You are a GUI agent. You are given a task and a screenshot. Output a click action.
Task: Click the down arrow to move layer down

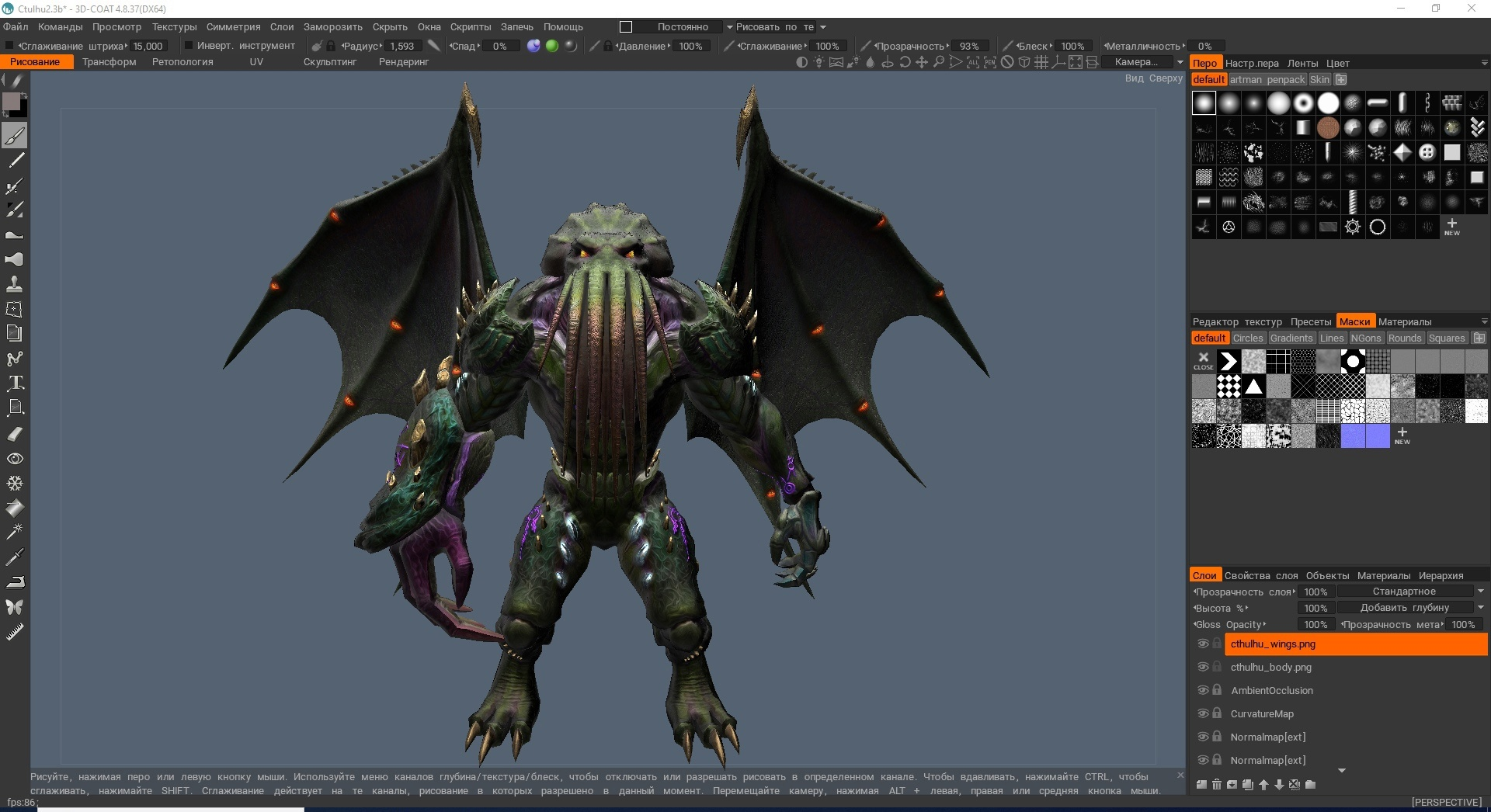[x=1279, y=785]
